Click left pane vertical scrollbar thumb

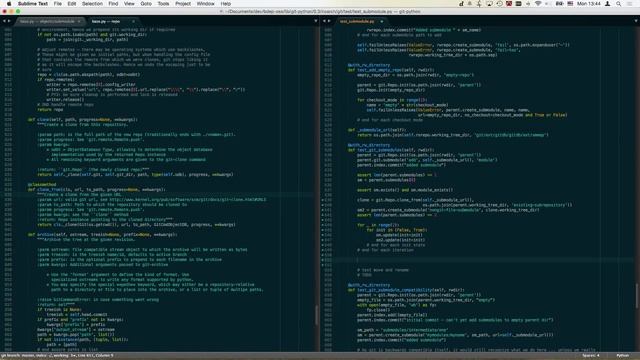coord(316,315)
